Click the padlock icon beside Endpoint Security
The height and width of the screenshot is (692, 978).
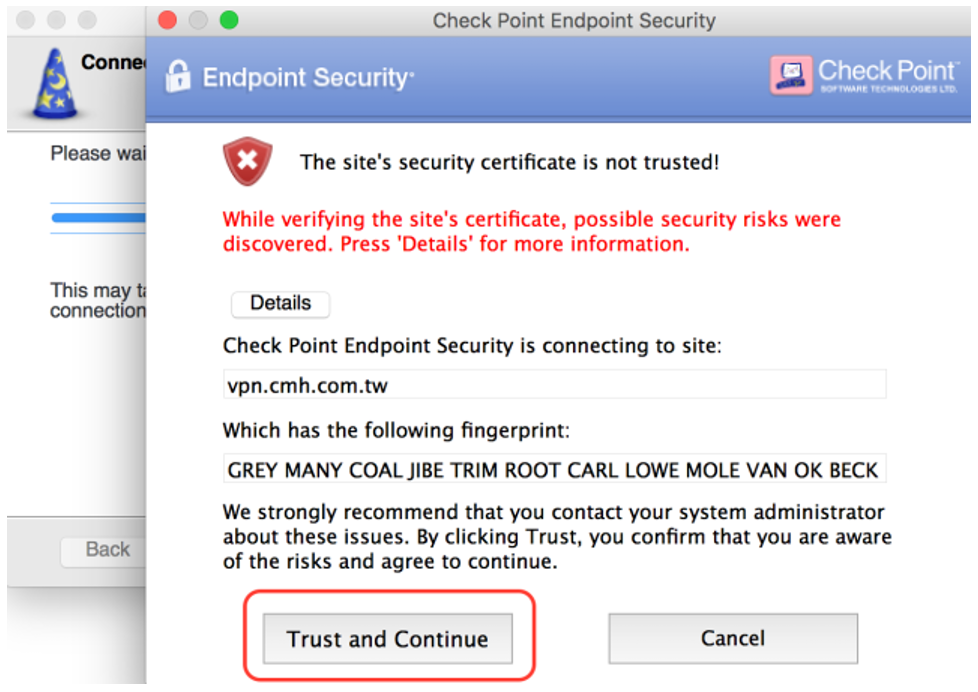coord(178,77)
